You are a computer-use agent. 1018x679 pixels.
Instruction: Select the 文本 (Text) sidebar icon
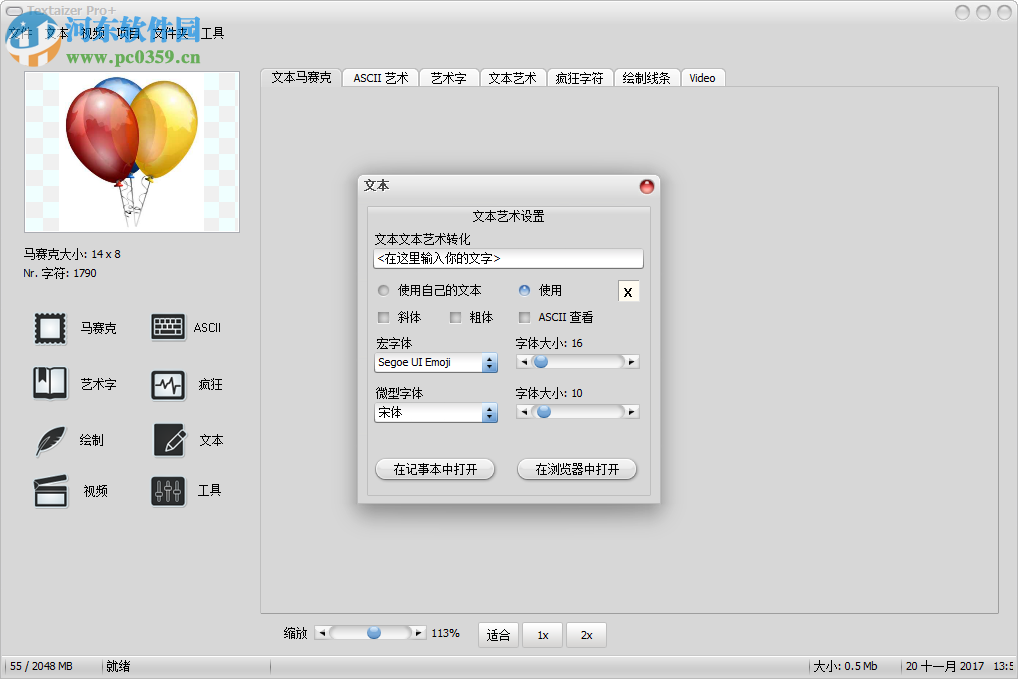(167, 440)
